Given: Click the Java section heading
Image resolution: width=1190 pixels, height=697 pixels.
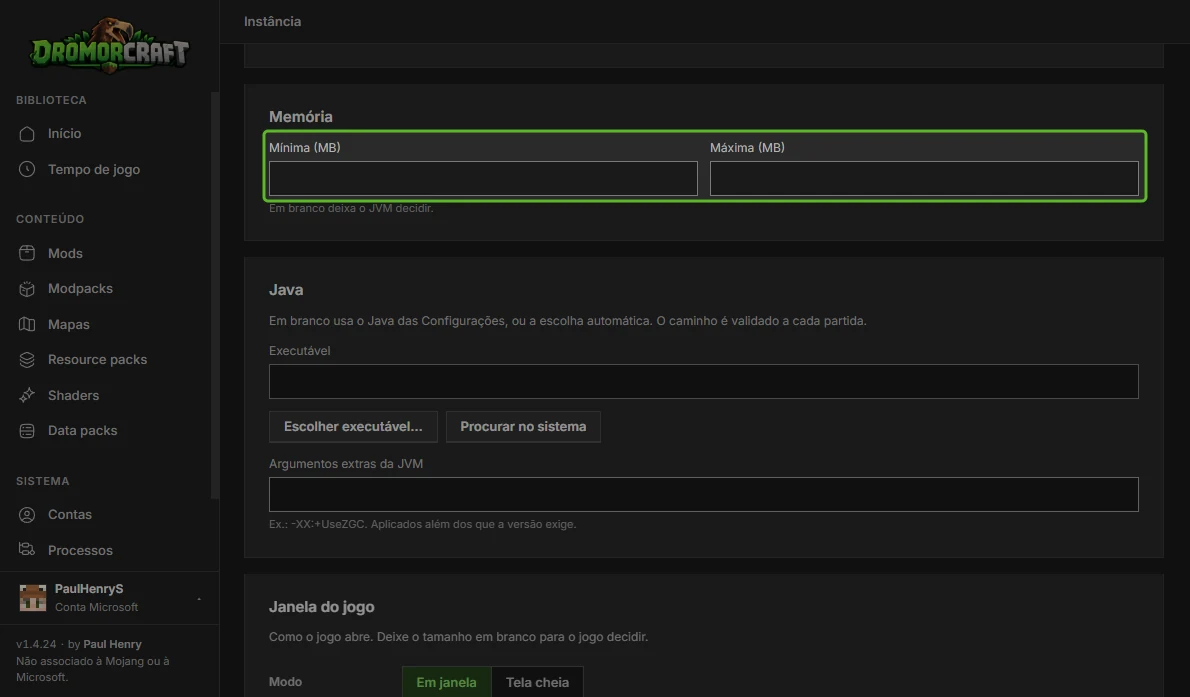Looking at the screenshot, I should click(x=286, y=289).
